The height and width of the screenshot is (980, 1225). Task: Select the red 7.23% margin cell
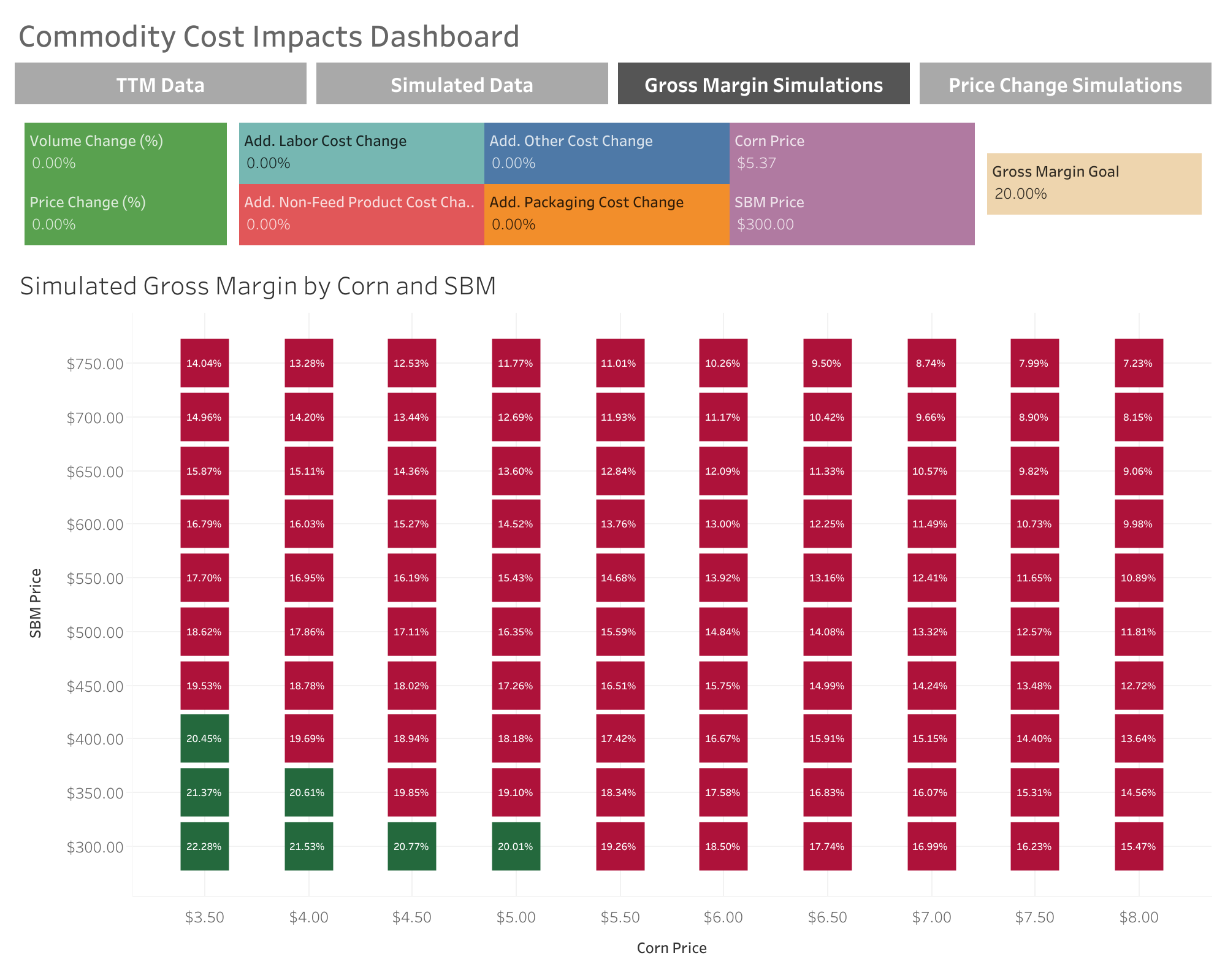pos(1139,363)
